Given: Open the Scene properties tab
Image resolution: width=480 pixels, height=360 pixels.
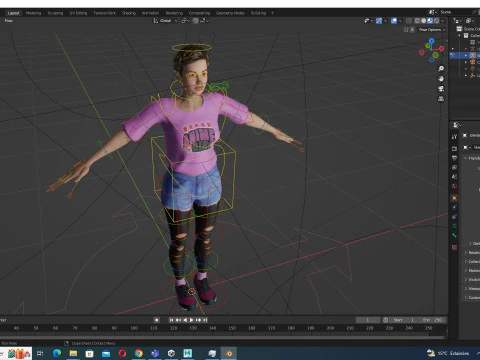Looking at the screenshot, I should 454,177.
